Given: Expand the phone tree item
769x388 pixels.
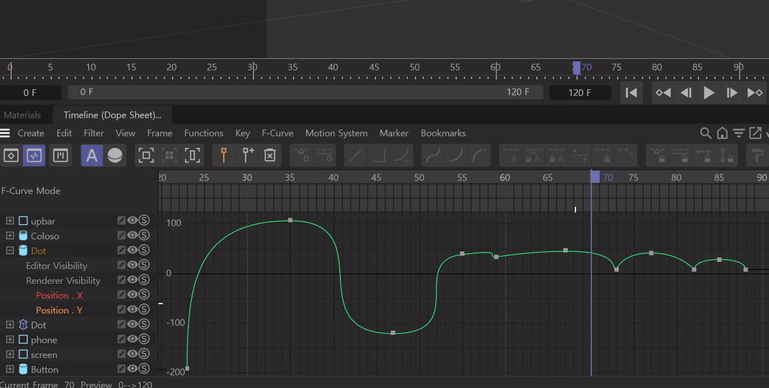Looking at the screenshot, I should (x=10, y=339).
